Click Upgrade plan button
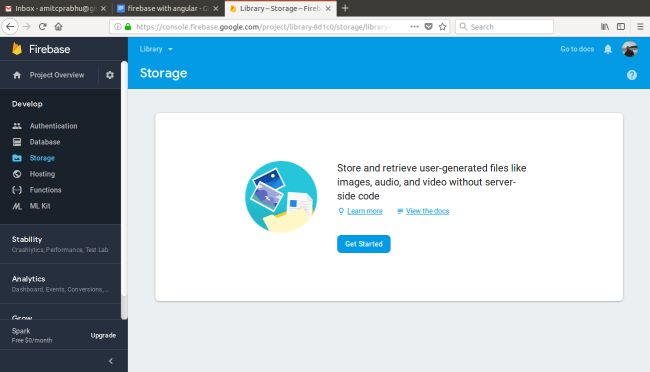This screenshot has height=372, width=650. click(103, 336)
